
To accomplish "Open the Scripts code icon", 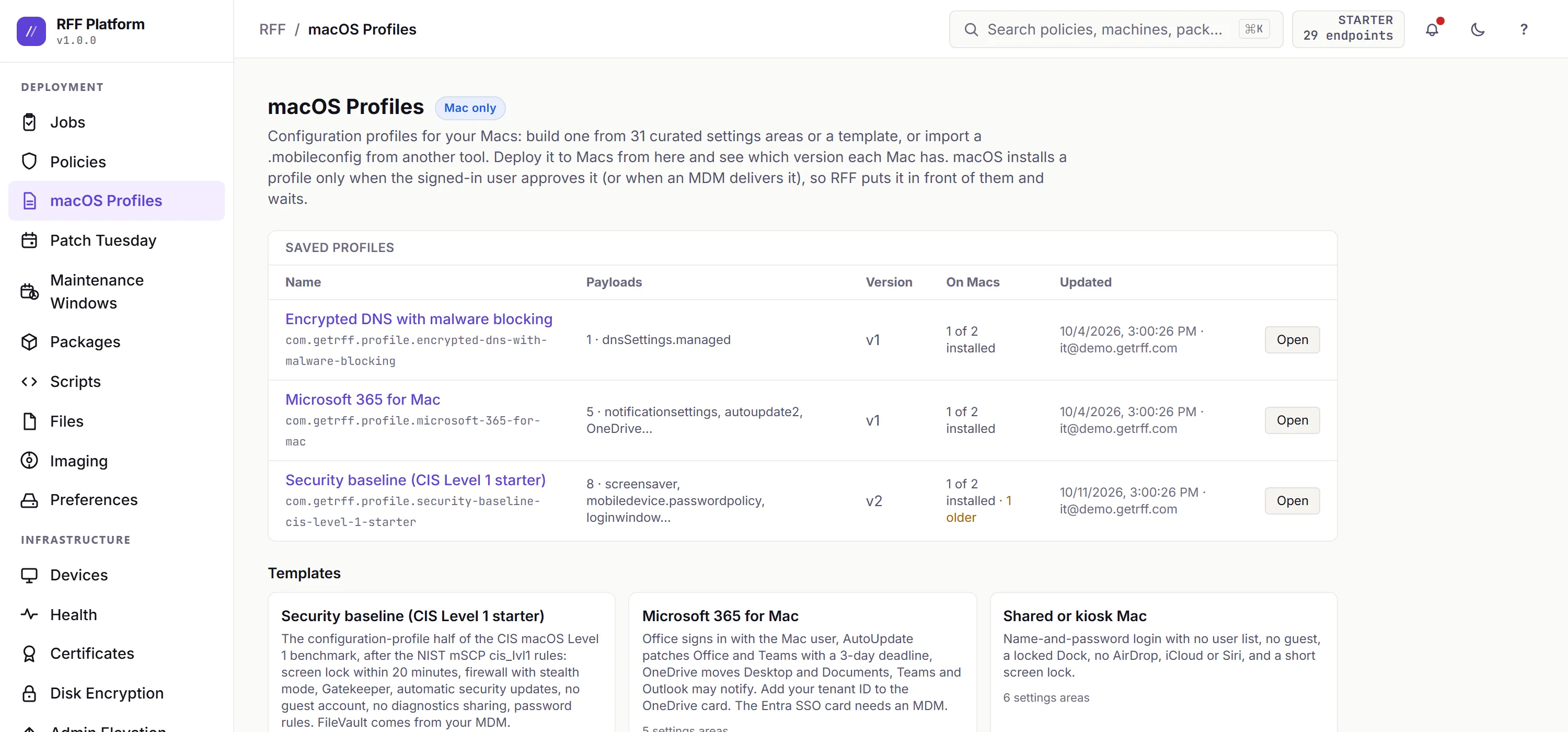I will coord(29,381).
